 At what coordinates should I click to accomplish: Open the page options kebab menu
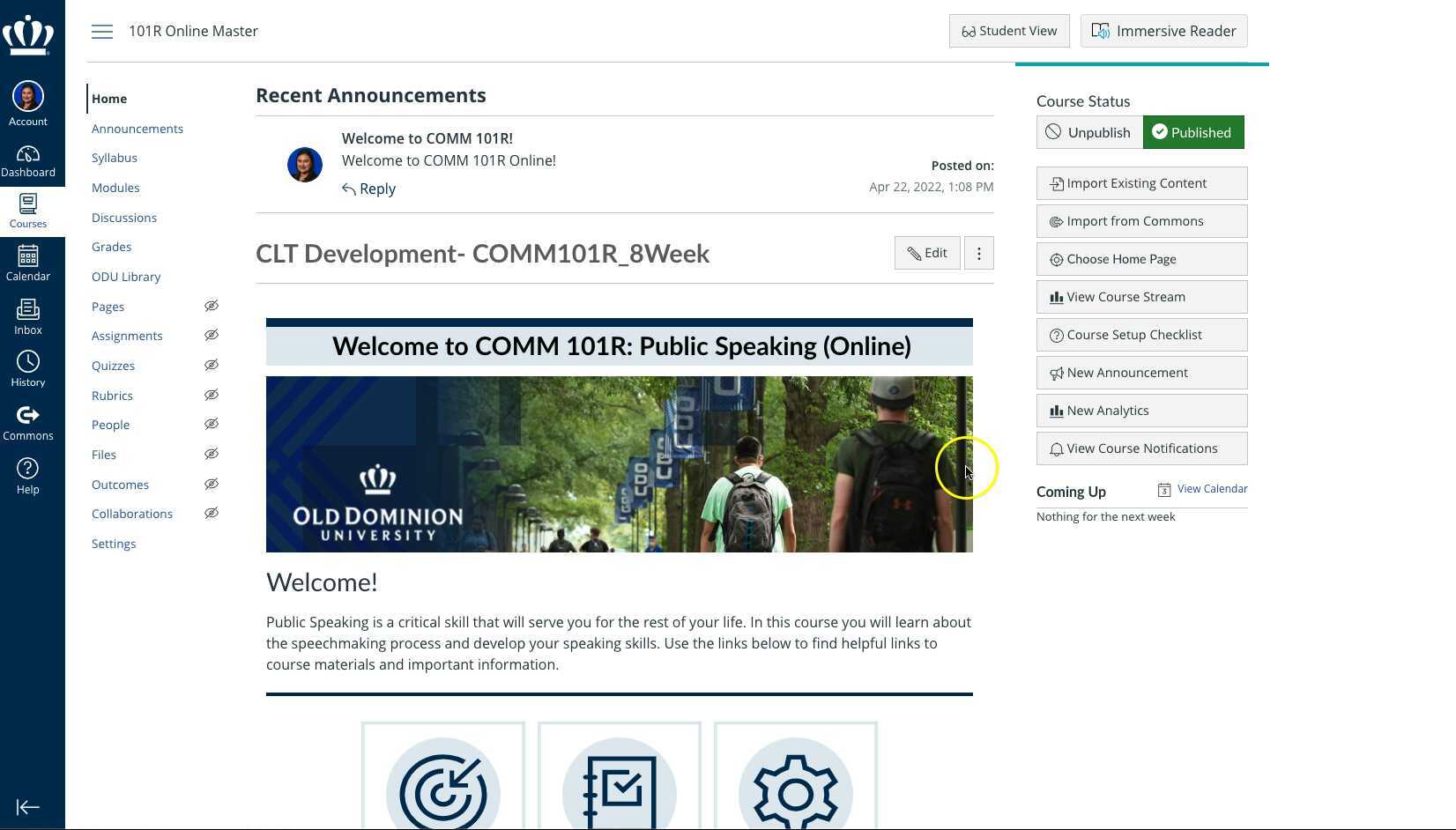pos(979,254)
